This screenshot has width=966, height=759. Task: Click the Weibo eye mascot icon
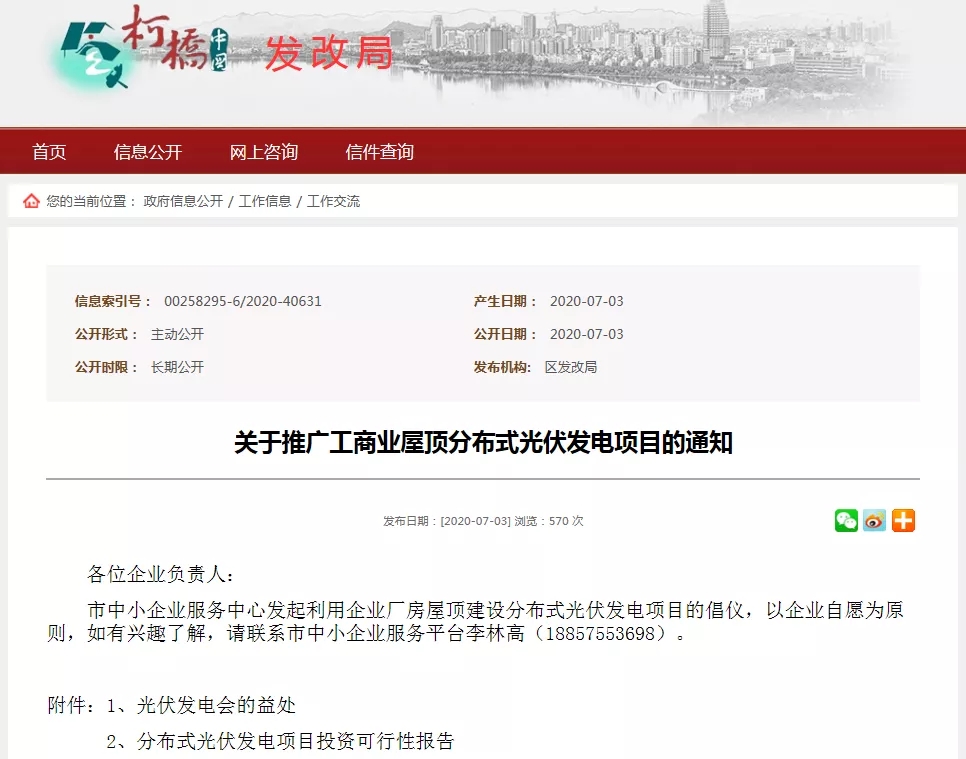click(873, 520)
